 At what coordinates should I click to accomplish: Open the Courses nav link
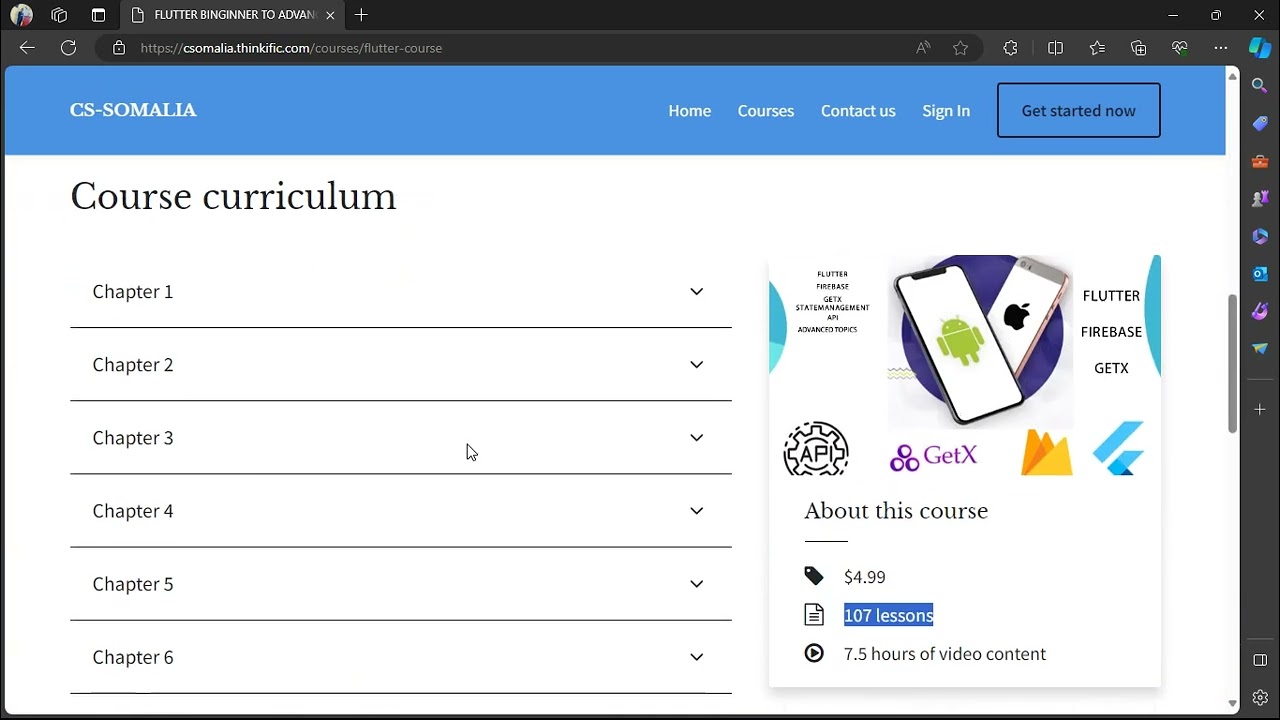[766, 111]
